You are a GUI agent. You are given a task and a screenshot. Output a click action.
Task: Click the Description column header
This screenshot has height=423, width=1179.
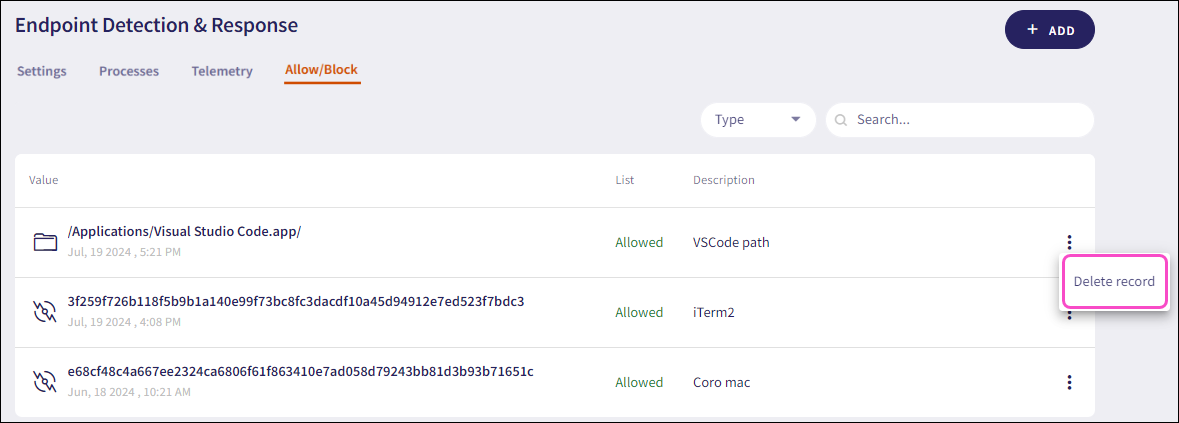click(724, 180)
